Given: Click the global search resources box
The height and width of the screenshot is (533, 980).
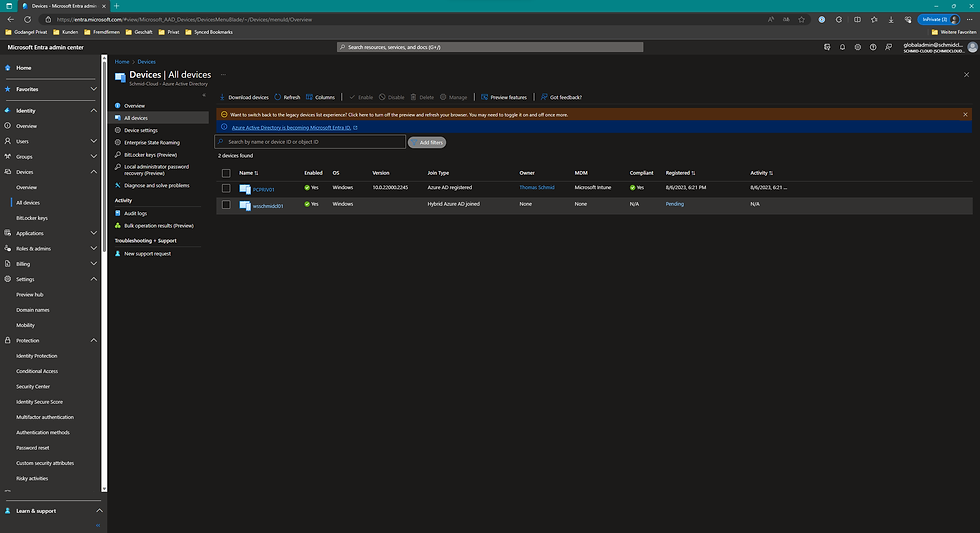Looking at the screenshot, I should (490, 47).
